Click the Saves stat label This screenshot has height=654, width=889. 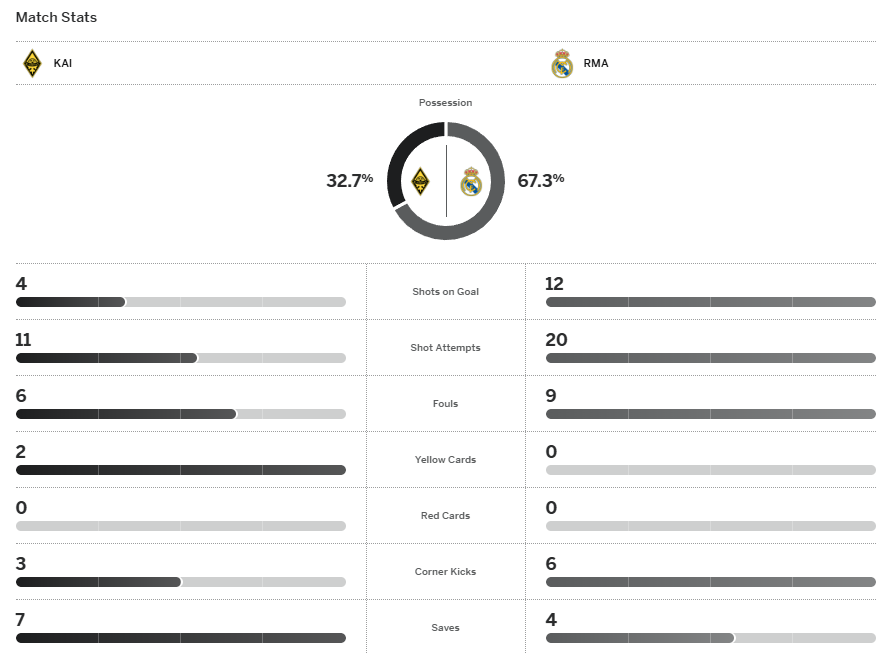click(446, 628)
